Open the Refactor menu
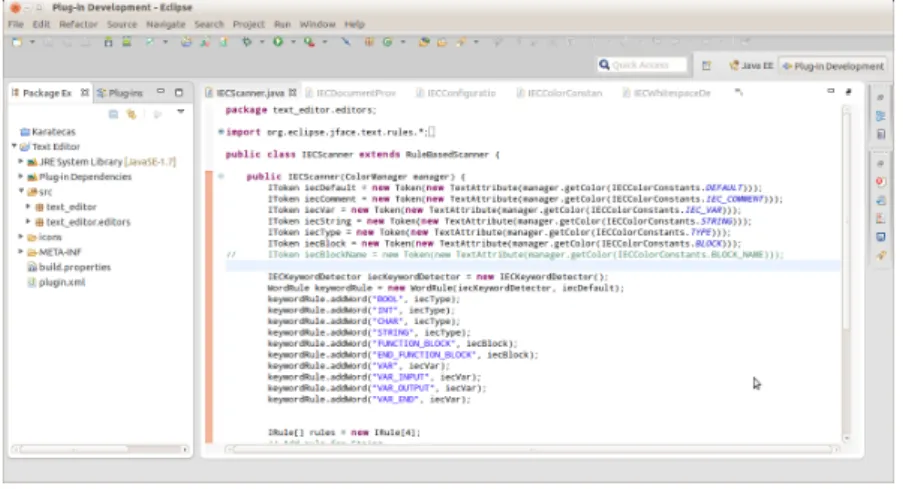903x489 pixels. 78,24
